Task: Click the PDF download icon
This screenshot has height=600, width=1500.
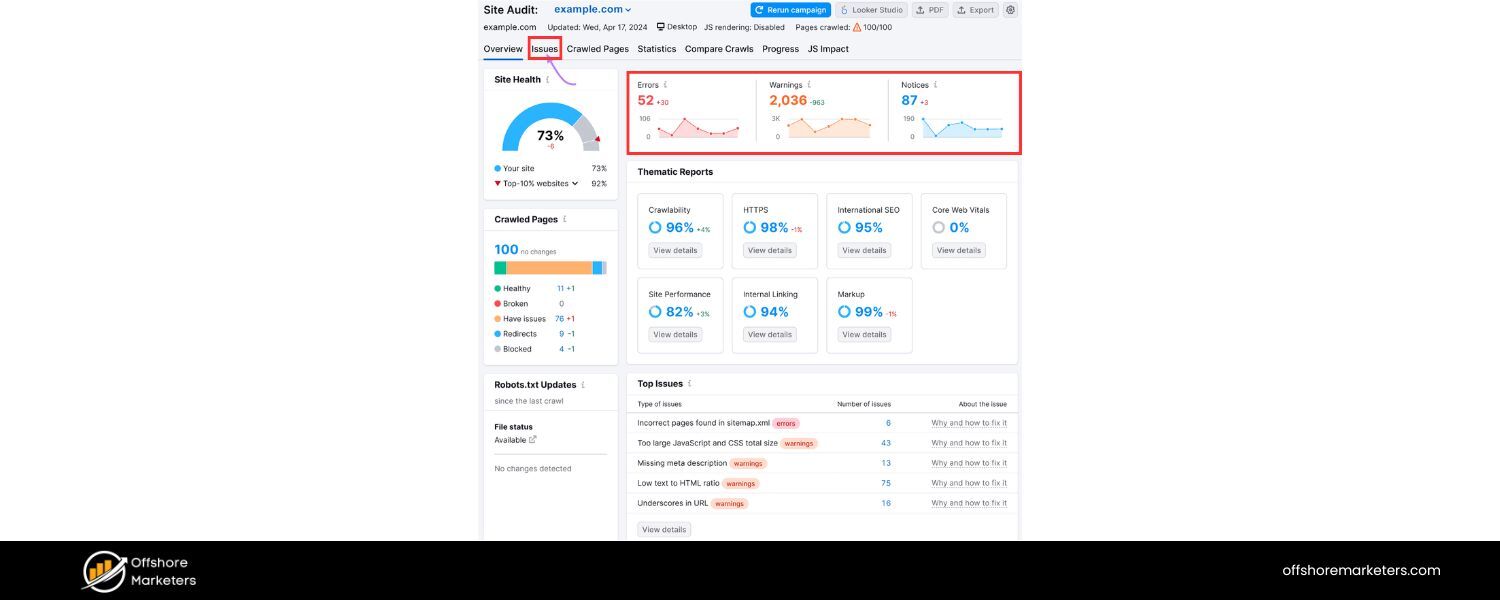Action: click(920, 10)
